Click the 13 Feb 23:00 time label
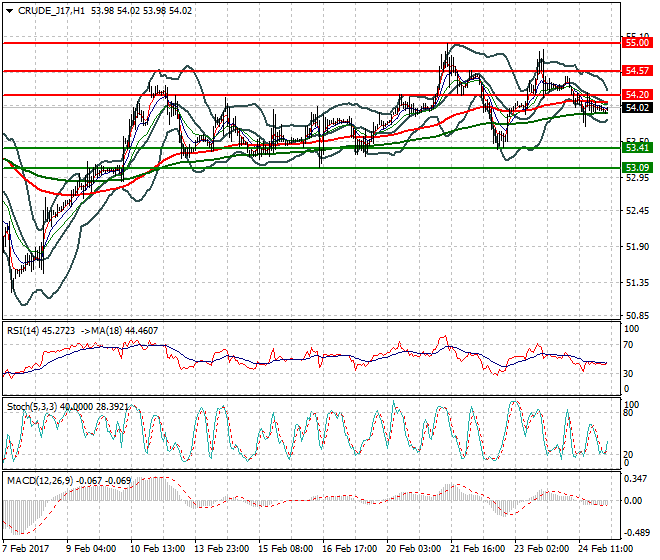Screen dimensions: 660x560 pos(221,549)
